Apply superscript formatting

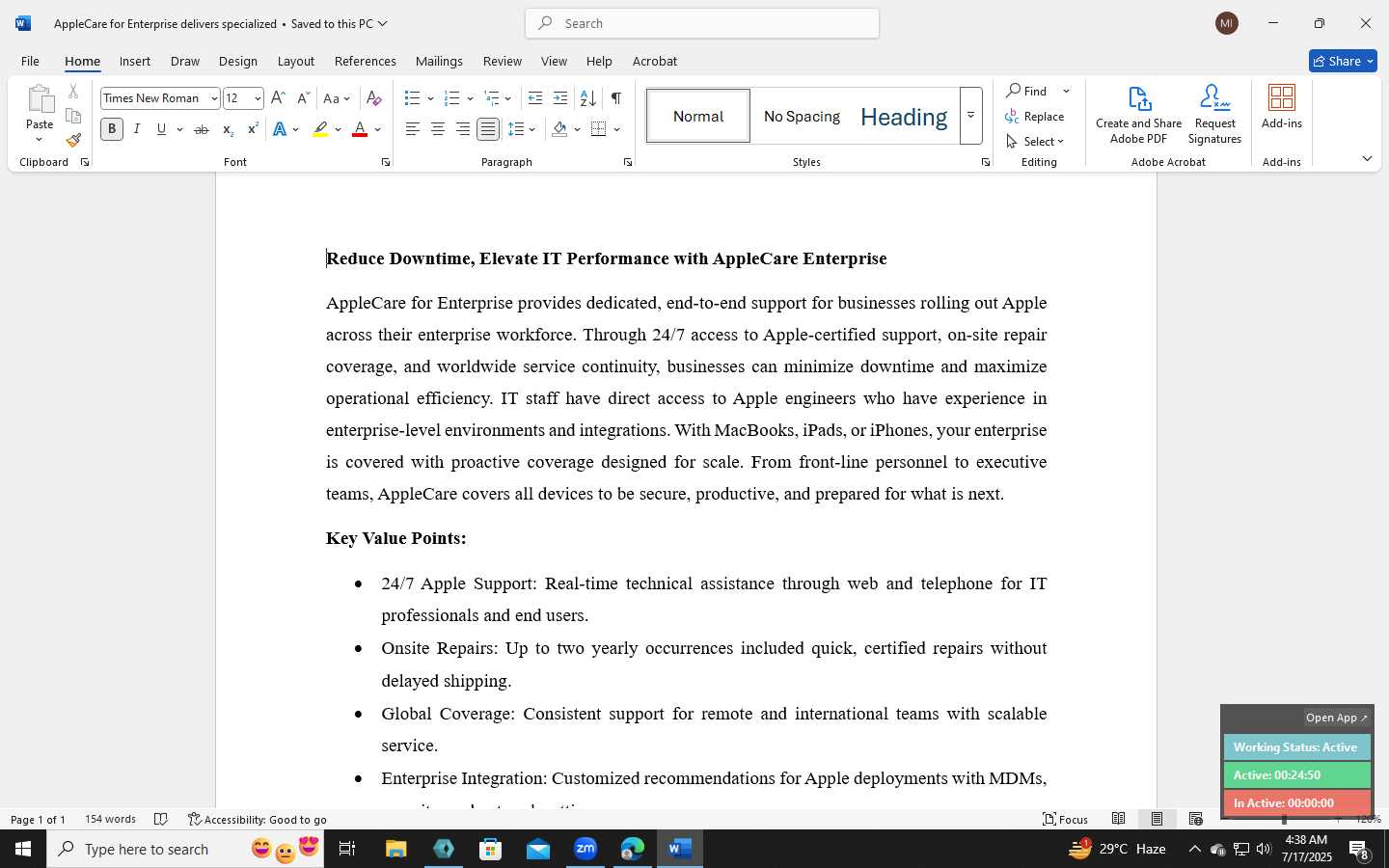(253, 129)
